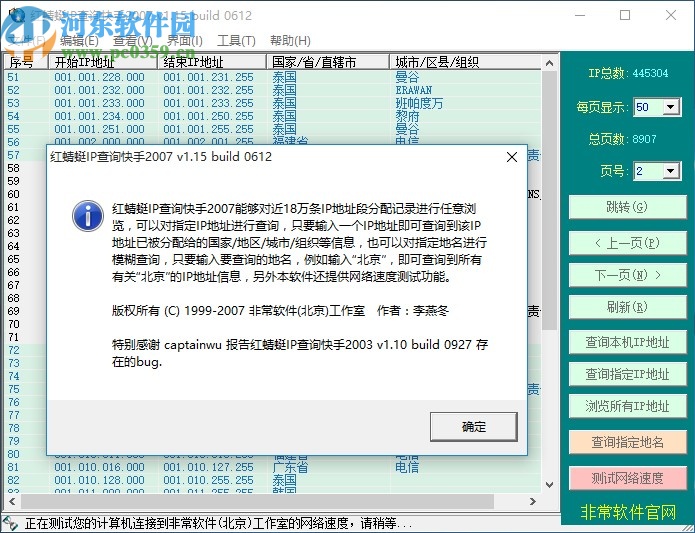Click the status bar testing message text
Viewport: 695px width, 533px height.
pos(219,524)
